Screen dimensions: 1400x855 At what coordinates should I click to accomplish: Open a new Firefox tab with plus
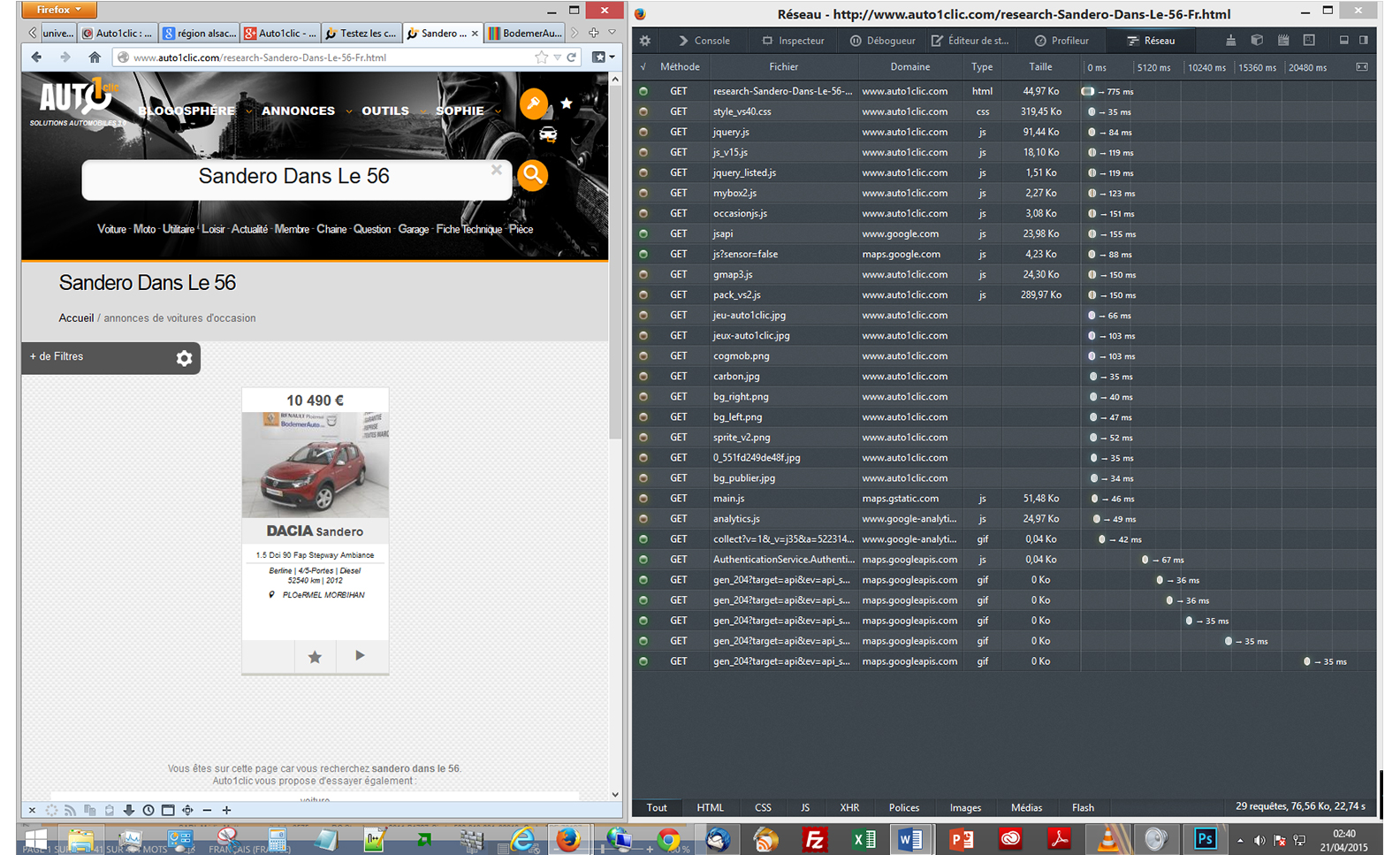tap(594, 34)
